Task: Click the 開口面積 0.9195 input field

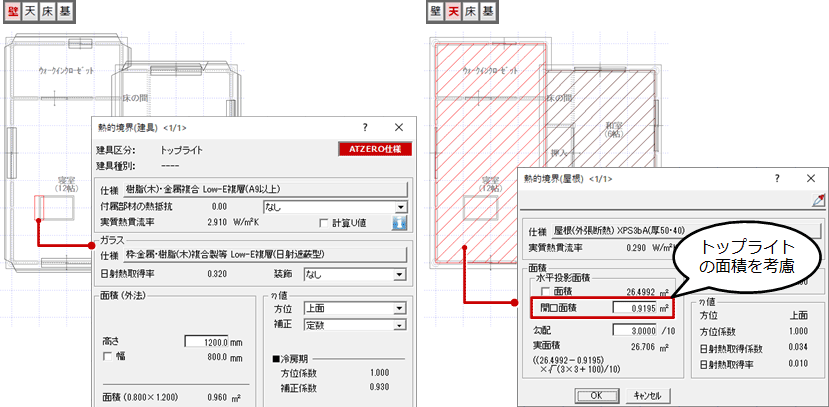Action: 634,308
